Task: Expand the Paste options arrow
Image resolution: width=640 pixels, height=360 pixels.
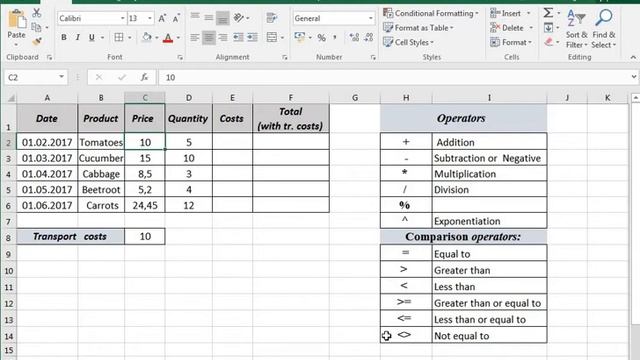Action: click(16, 44)
